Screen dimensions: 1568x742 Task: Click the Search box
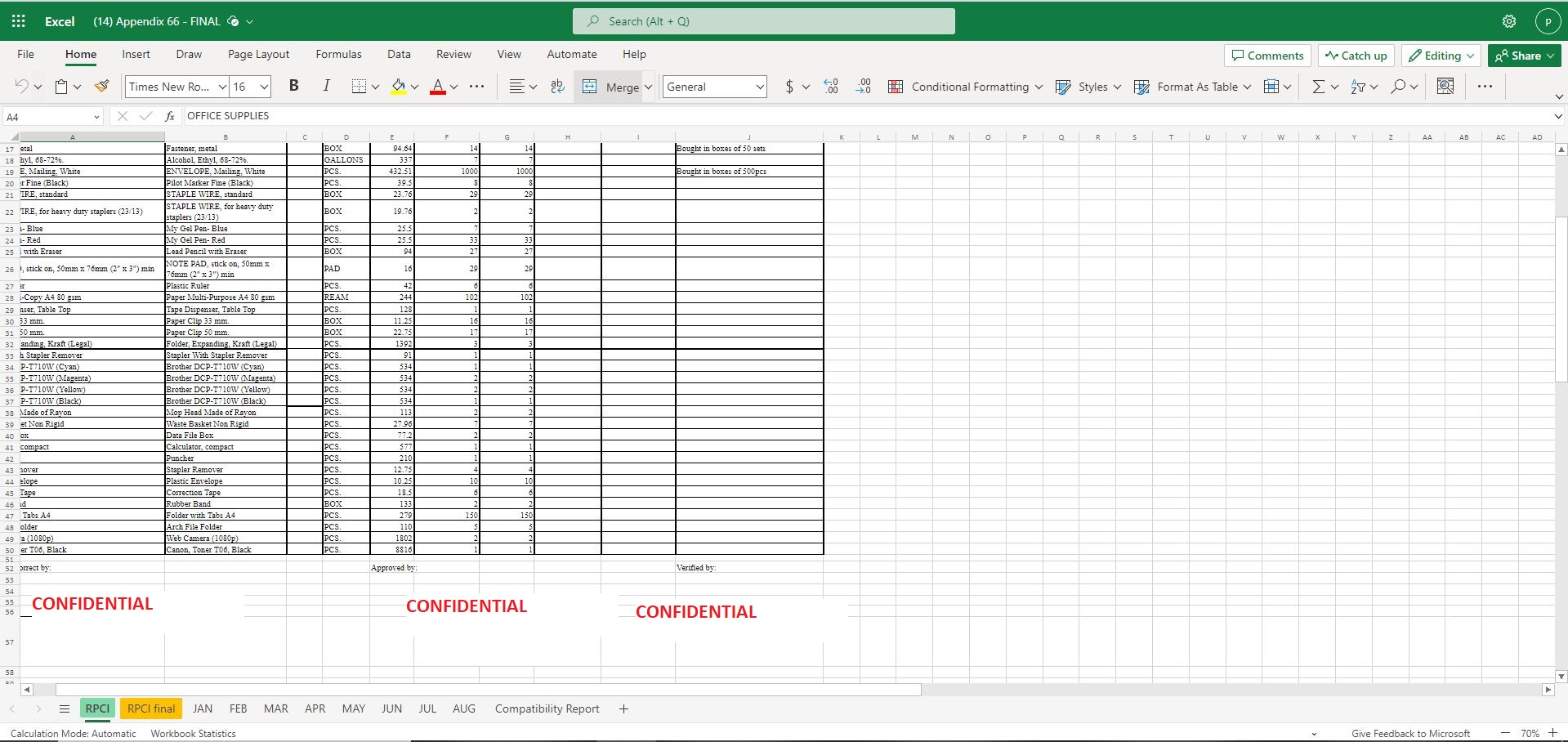tap(764, 21)
